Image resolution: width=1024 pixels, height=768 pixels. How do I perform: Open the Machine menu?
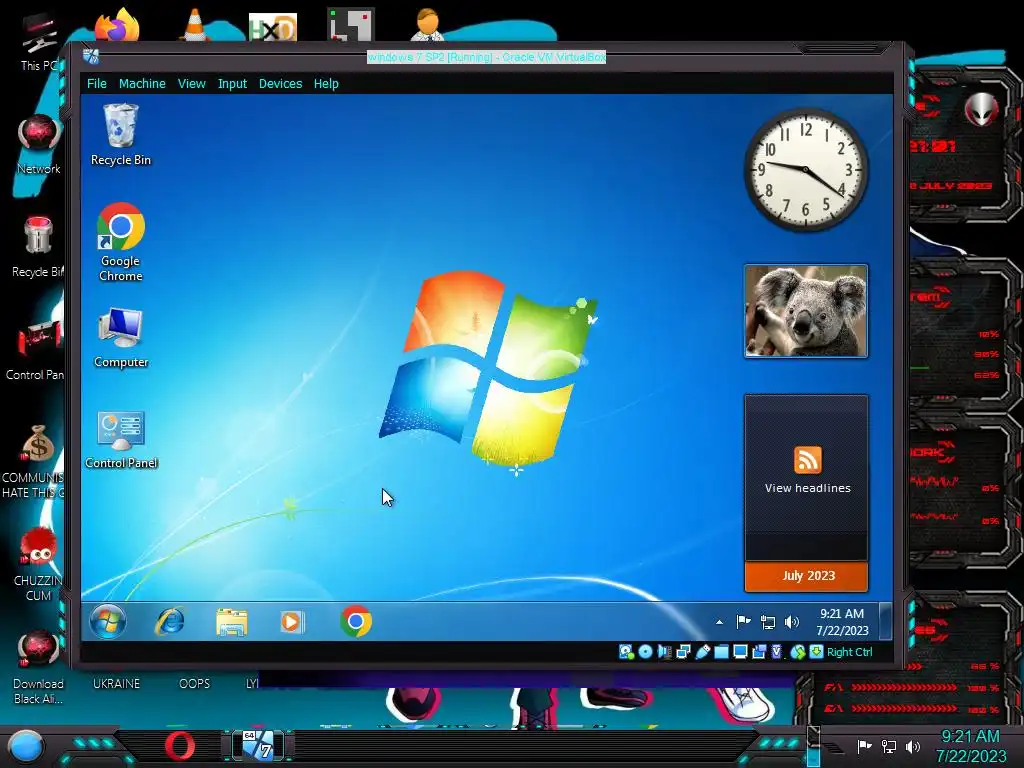click(142, 84)
